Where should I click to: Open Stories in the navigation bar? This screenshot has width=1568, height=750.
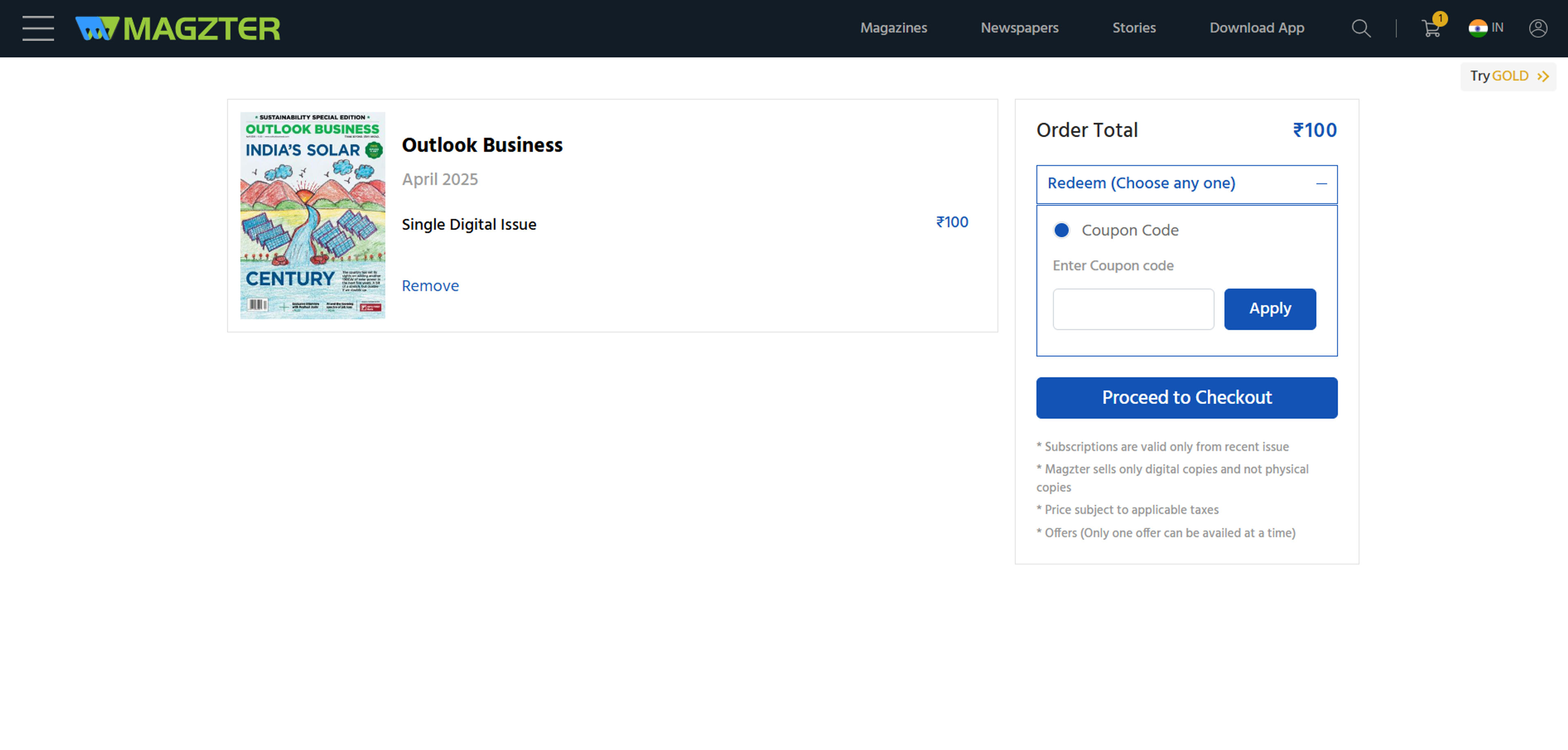[1134, 28]
